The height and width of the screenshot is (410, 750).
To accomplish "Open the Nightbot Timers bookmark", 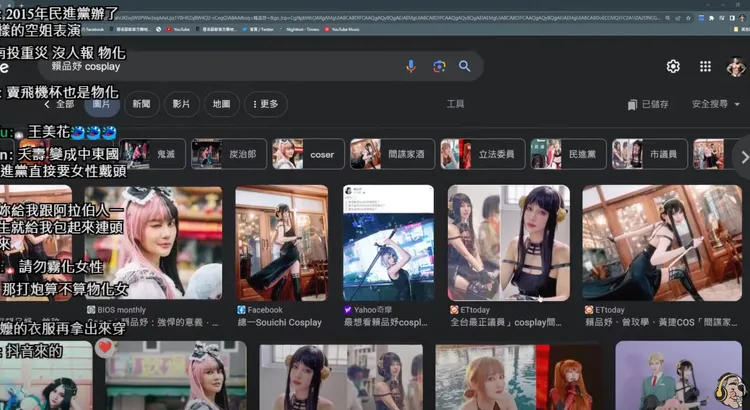I will [x=299, y=29].
